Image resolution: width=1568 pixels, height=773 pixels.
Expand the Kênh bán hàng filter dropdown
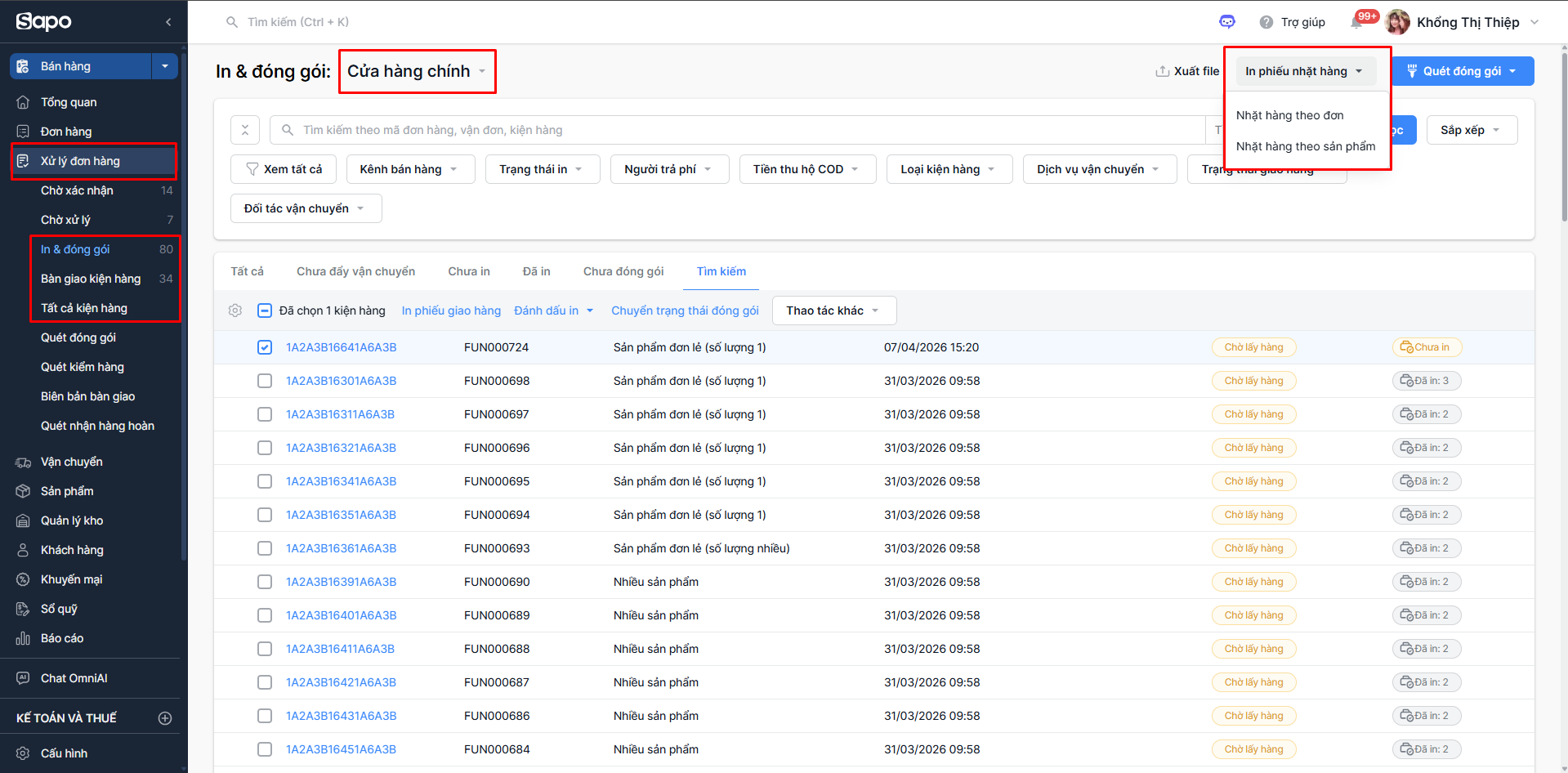pos(410,169)
